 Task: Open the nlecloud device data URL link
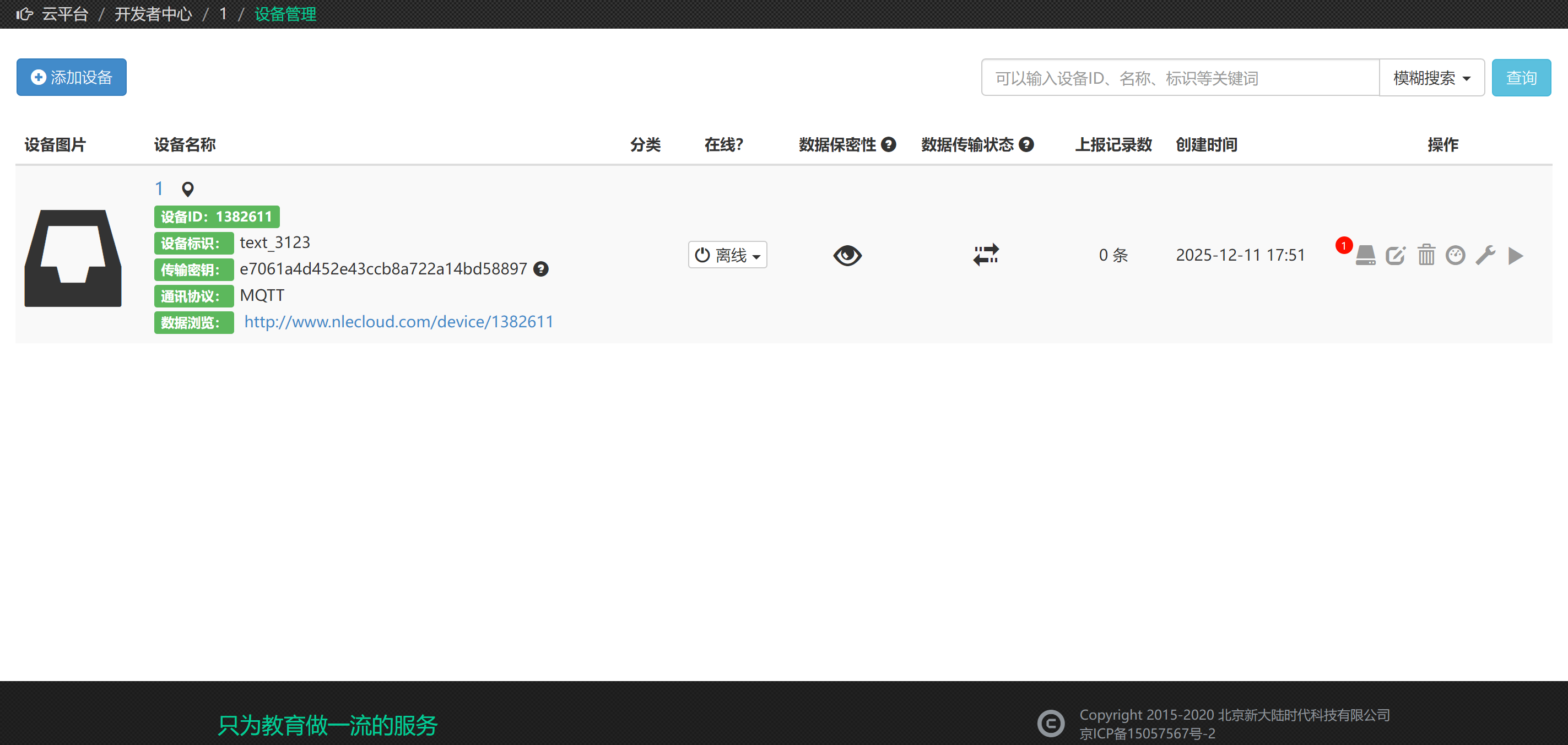click(399, 322)
